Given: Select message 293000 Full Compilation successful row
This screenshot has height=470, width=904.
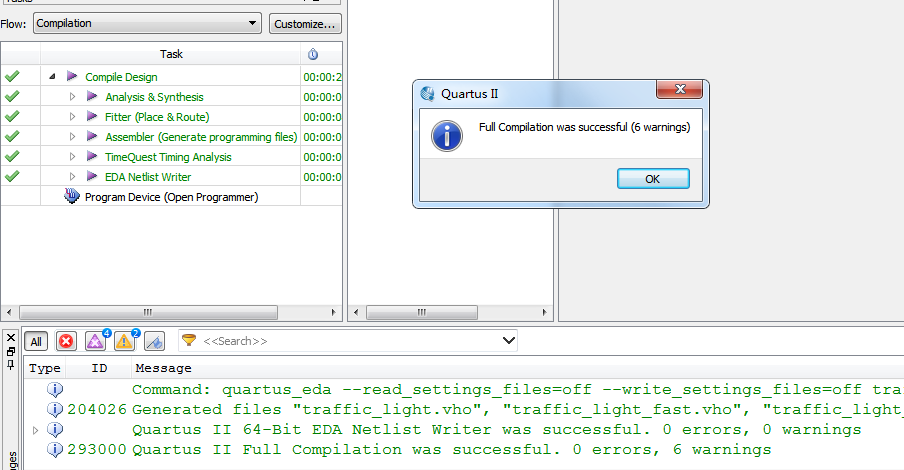Looking at the screenshot, I should coord(464,450).
